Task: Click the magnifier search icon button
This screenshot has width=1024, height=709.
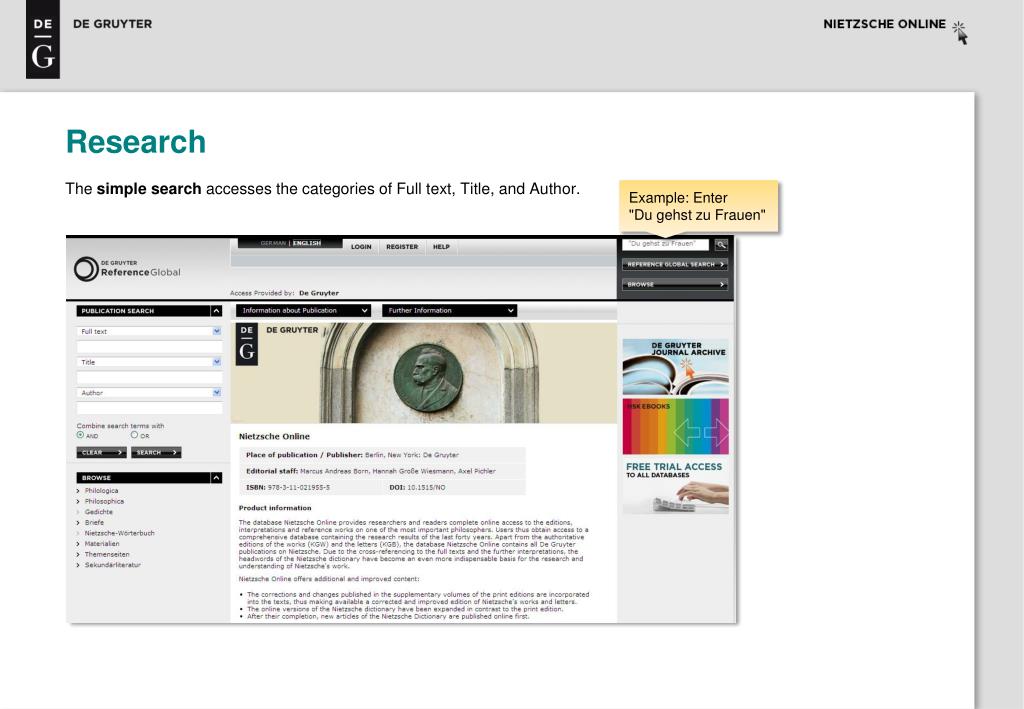Action: (x=721, y=245)
